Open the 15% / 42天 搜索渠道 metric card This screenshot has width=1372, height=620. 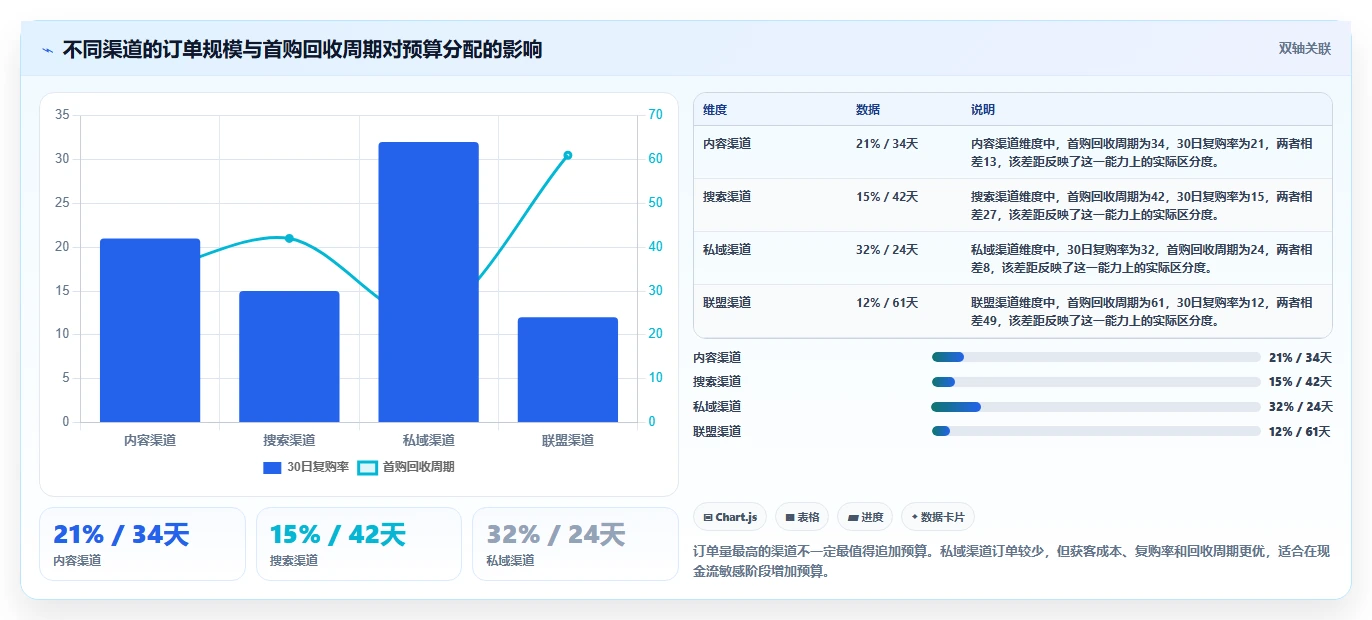(x=359, y=544)
